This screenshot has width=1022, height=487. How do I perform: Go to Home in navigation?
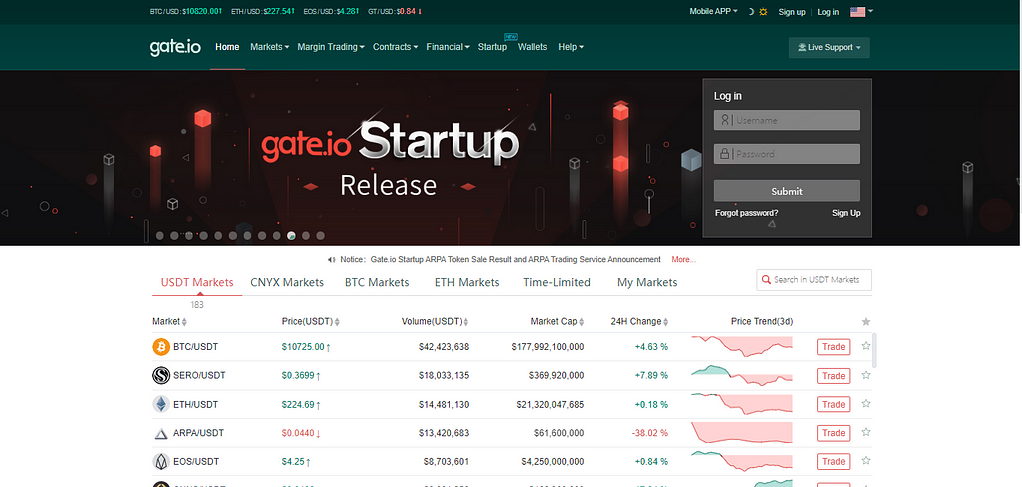point(227,47)
